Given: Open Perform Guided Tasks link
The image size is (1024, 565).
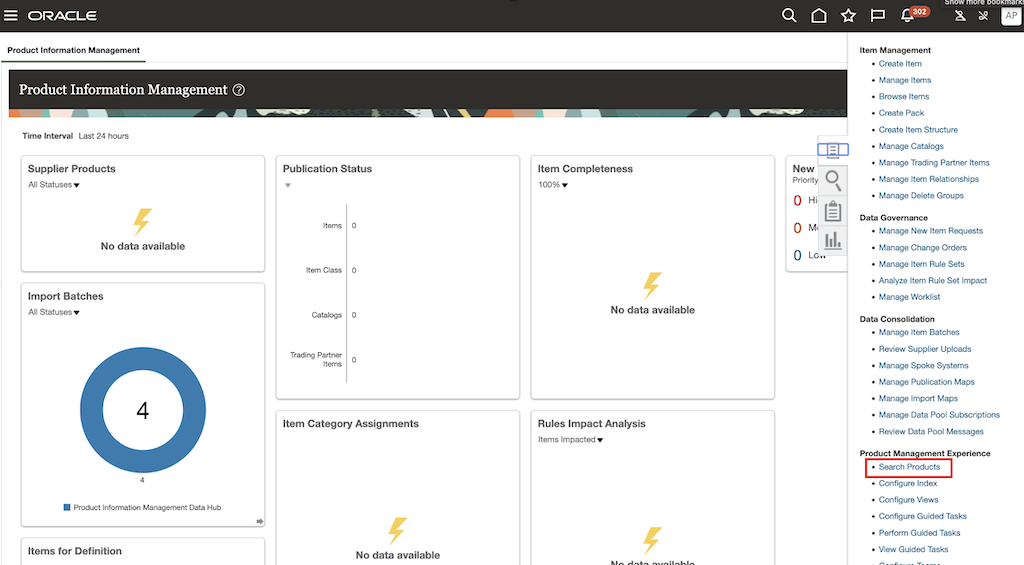Looking at the screenshot, I should coord(919,532).
